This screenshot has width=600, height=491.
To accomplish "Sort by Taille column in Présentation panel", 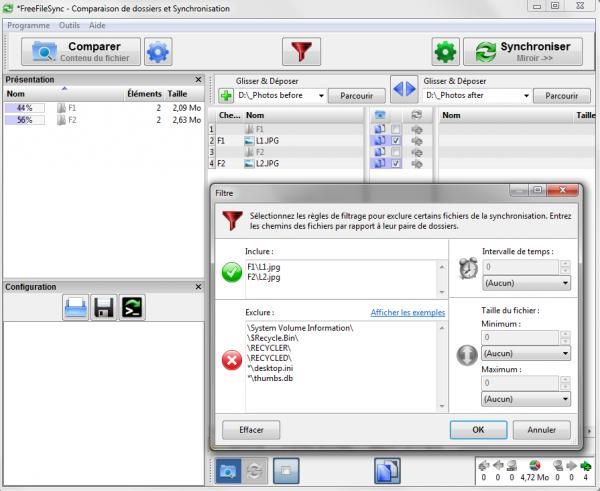I will click(177, 94).
